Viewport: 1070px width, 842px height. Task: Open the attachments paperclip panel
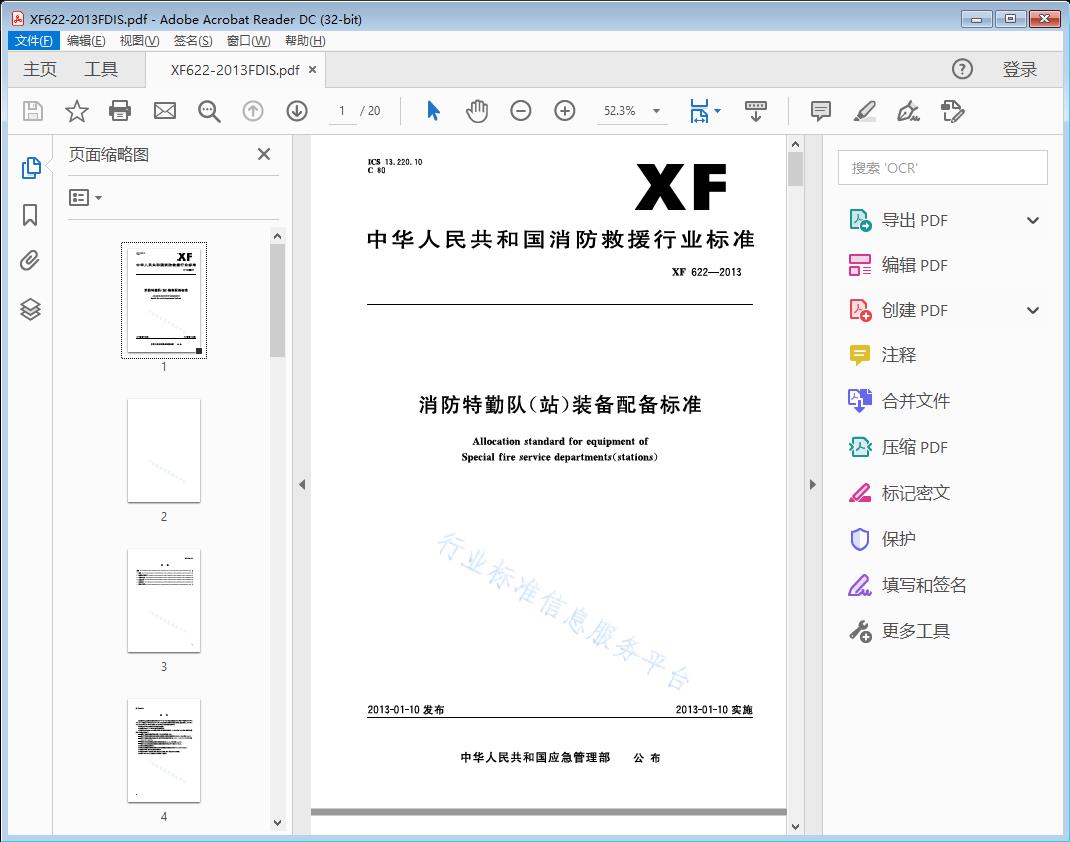click(30, 261)
